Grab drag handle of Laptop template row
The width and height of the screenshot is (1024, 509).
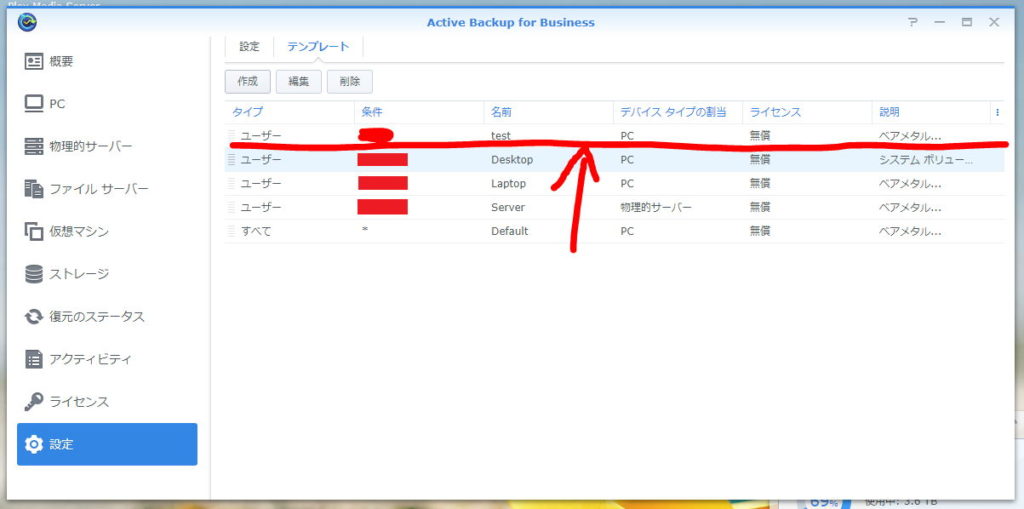pyautogui.click(x=231, y=184)
